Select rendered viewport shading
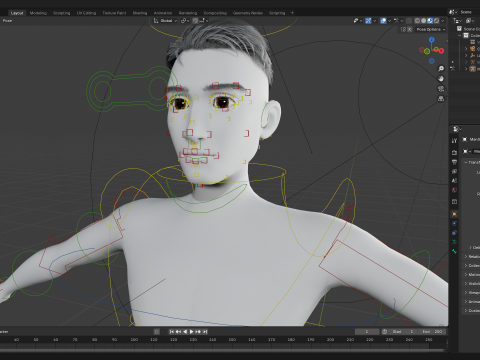 click(x=436, y=21)
